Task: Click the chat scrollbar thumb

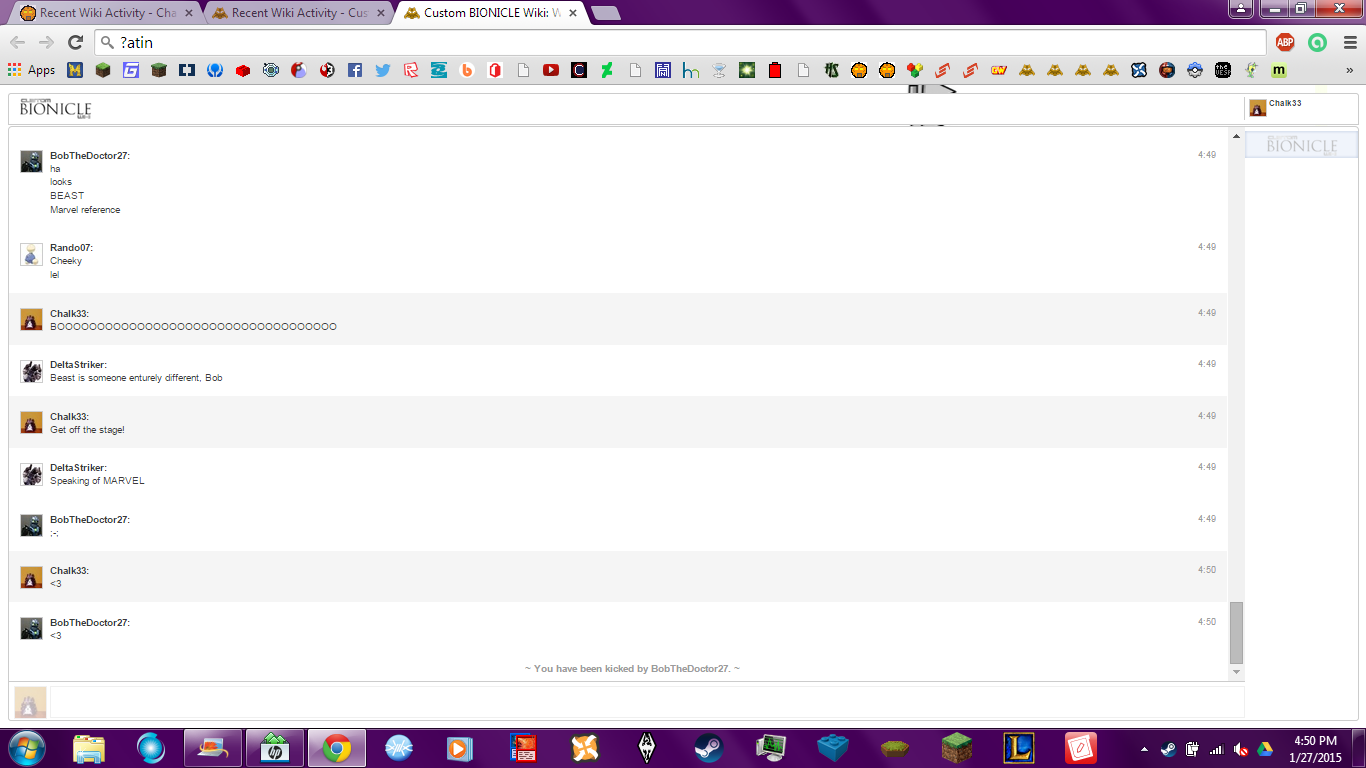Action: point(1236,633)
